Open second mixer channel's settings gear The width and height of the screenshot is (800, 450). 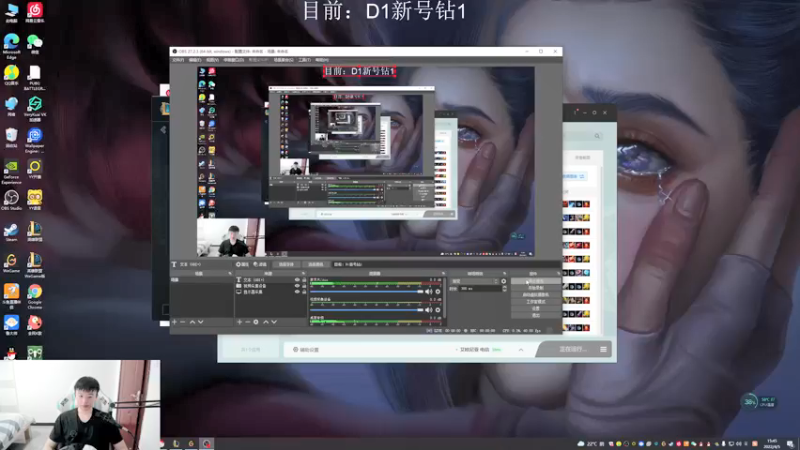tap(438, 310)
